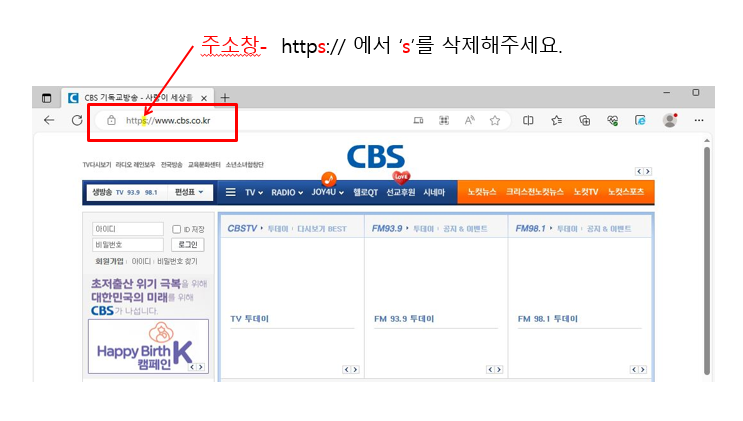Click the JOY4U music note badge
The image size is (743, 421).
point(329,179)
